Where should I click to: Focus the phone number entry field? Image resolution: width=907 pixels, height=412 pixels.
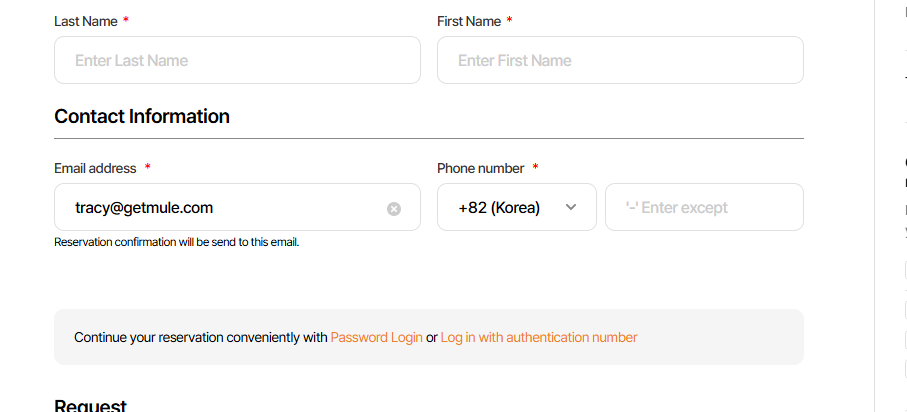[704, 208]
